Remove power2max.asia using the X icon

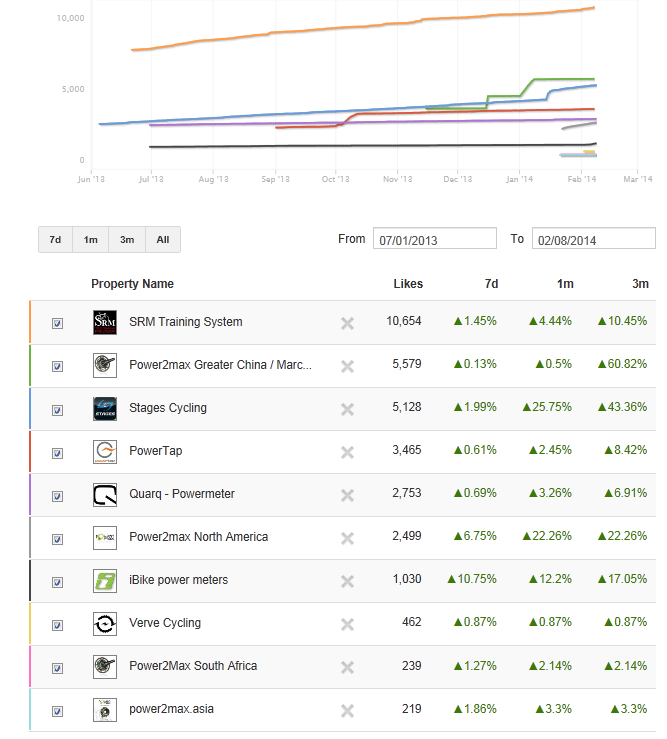click(347, 710)
